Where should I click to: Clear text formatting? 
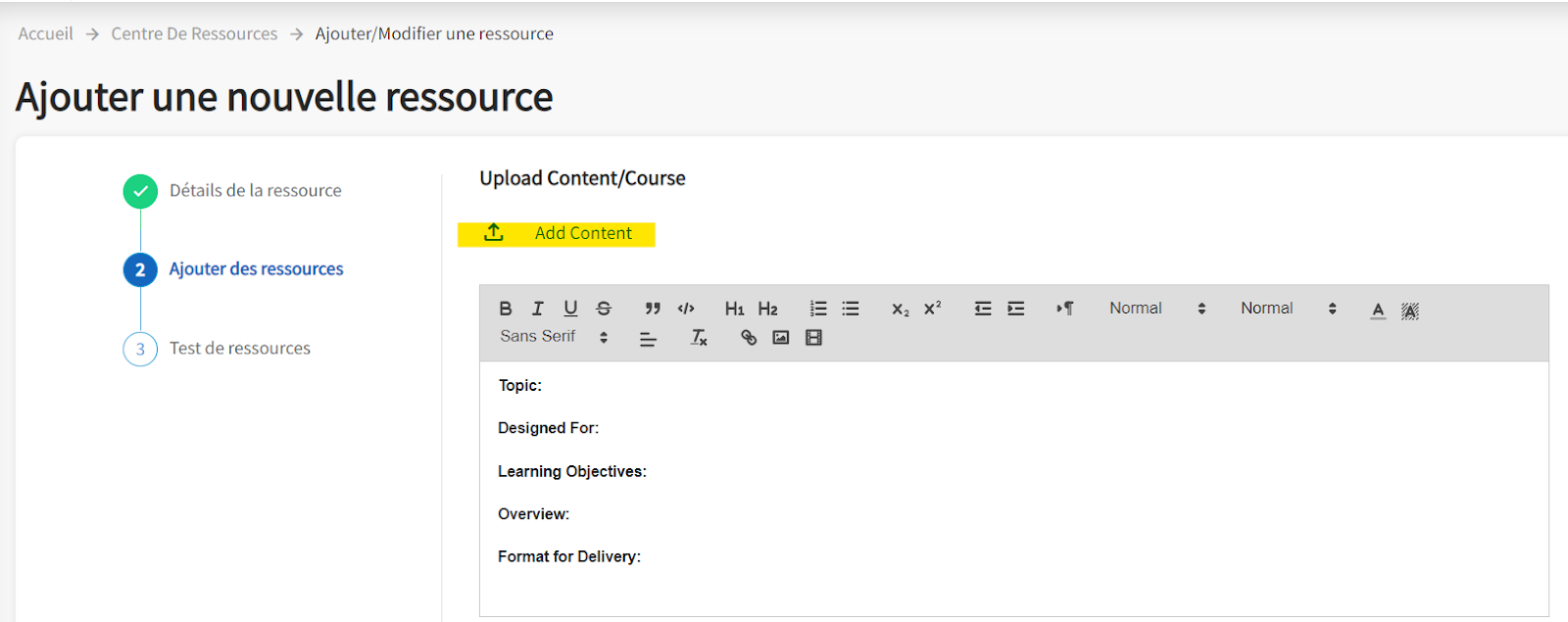point(699,338)
